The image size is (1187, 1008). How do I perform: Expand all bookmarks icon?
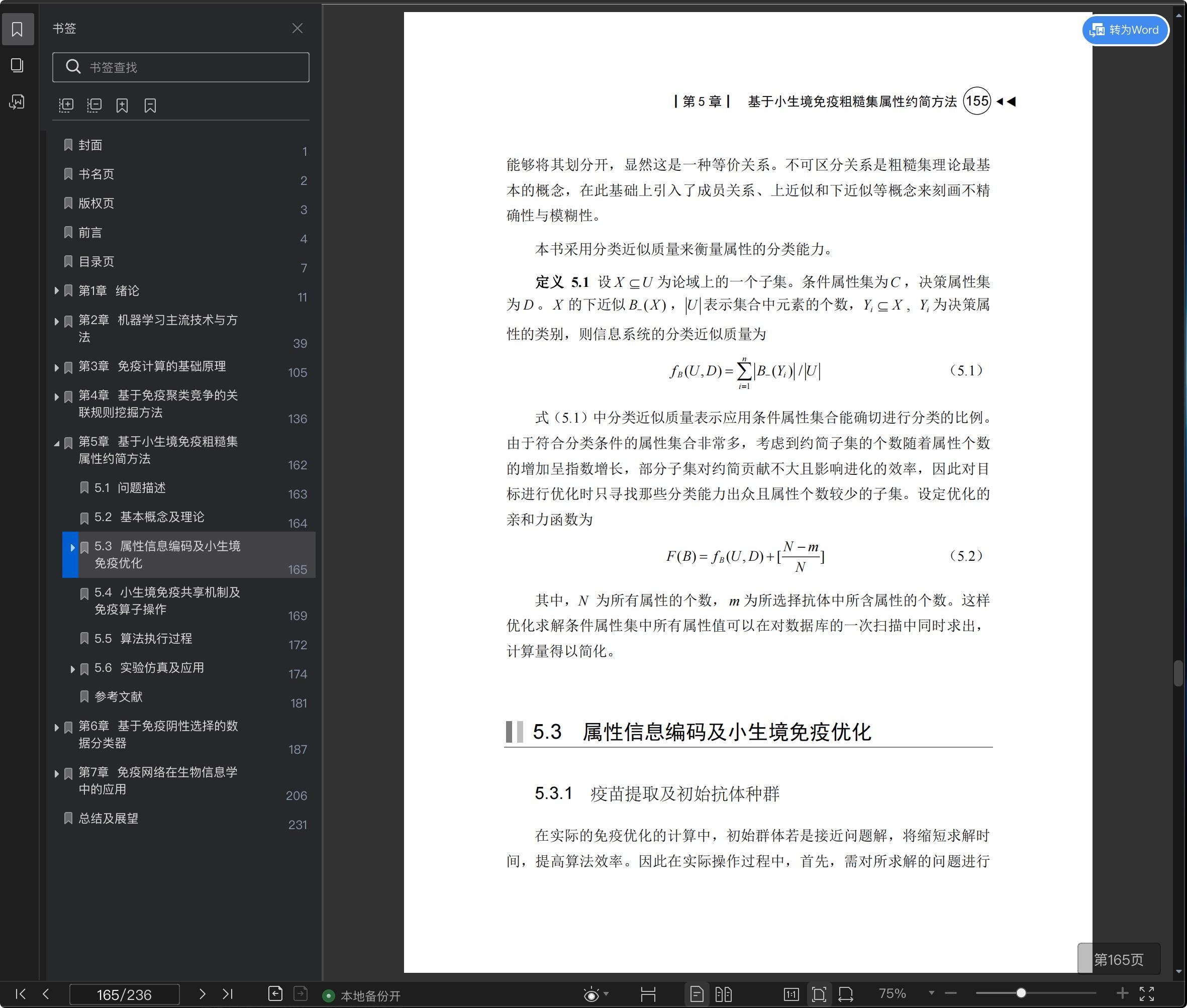[66, 105]
